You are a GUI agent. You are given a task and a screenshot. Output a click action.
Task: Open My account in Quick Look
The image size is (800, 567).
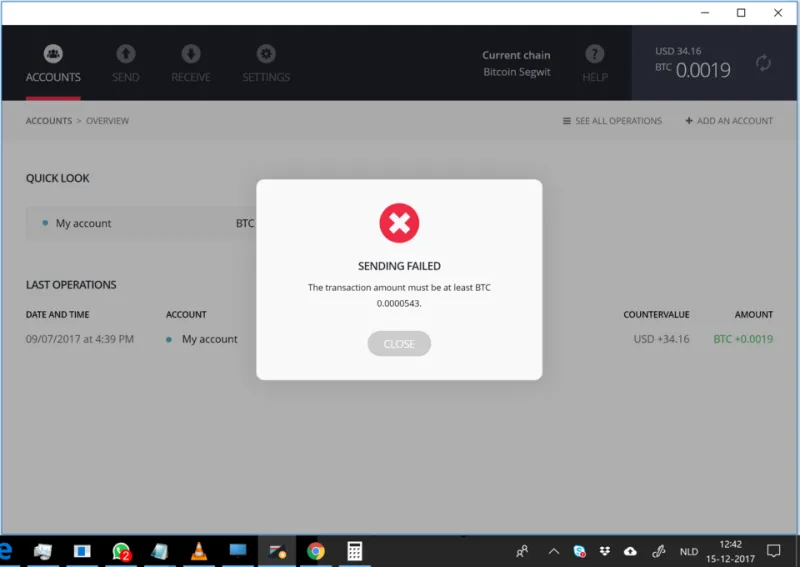(x=141, y=223)
